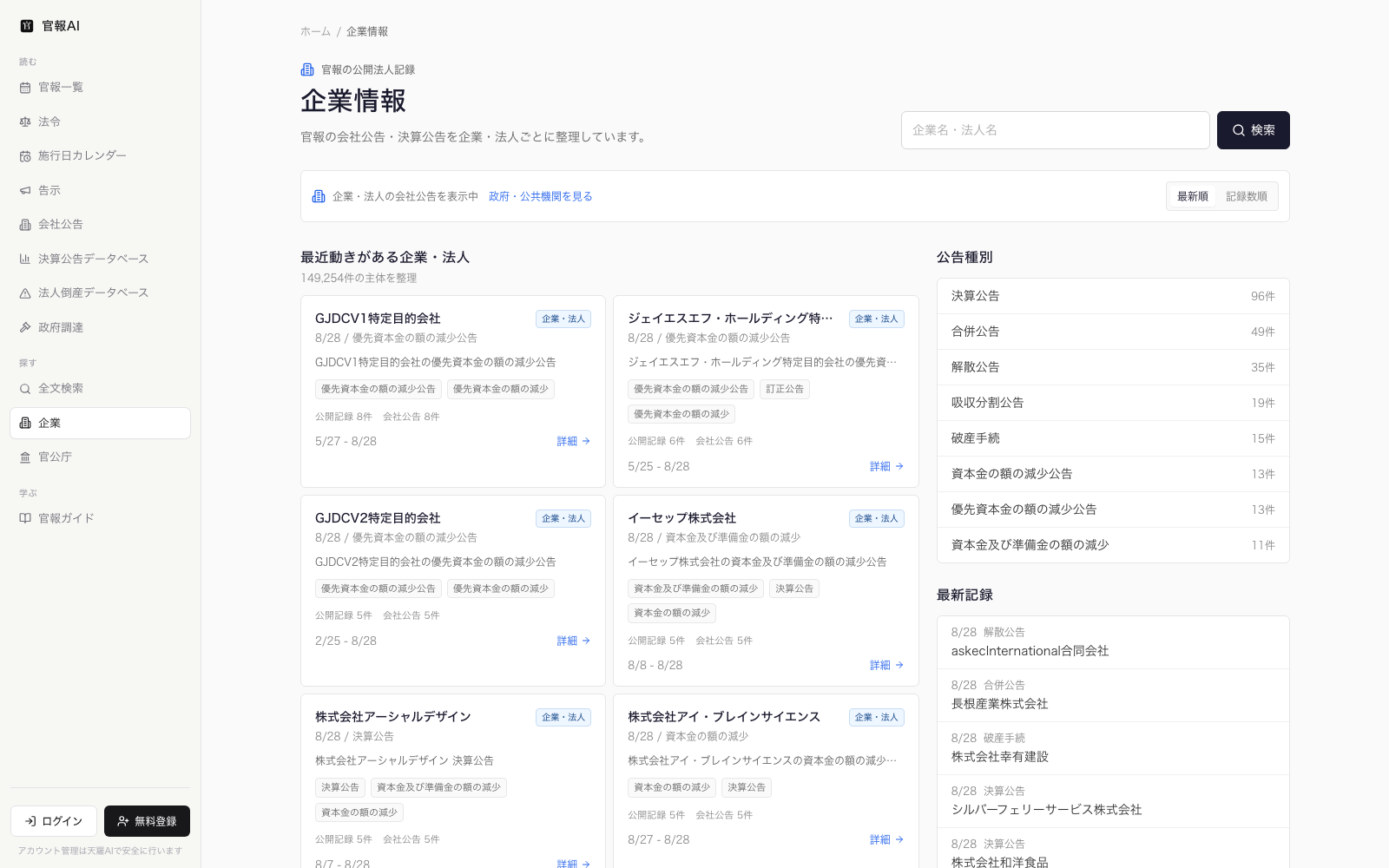This screenshot has width=1389, height=868.
Task: Focus the 企業名・法人名 search field
Action: point(1055,130)
